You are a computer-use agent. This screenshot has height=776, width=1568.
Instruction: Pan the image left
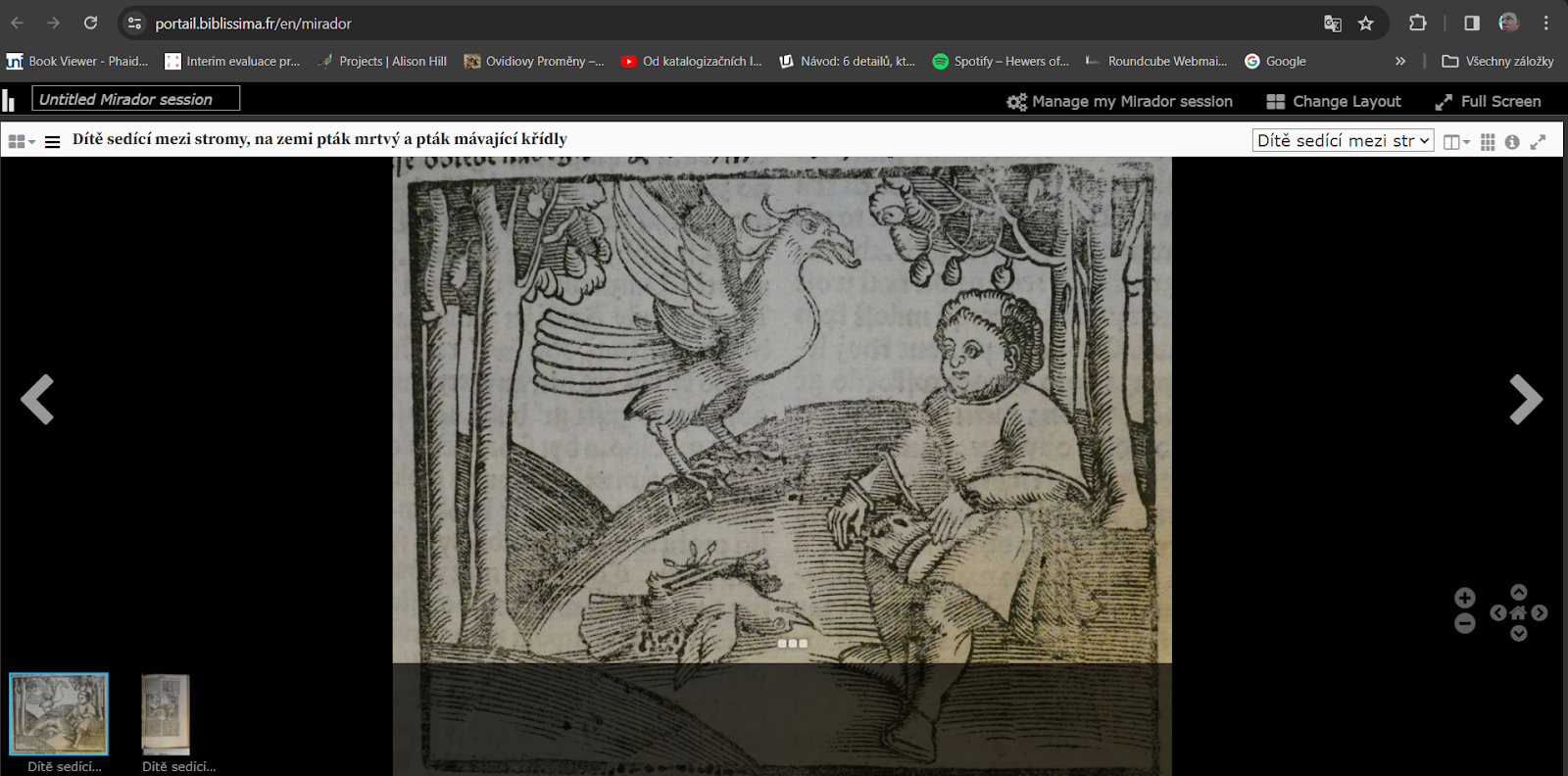1498,612
